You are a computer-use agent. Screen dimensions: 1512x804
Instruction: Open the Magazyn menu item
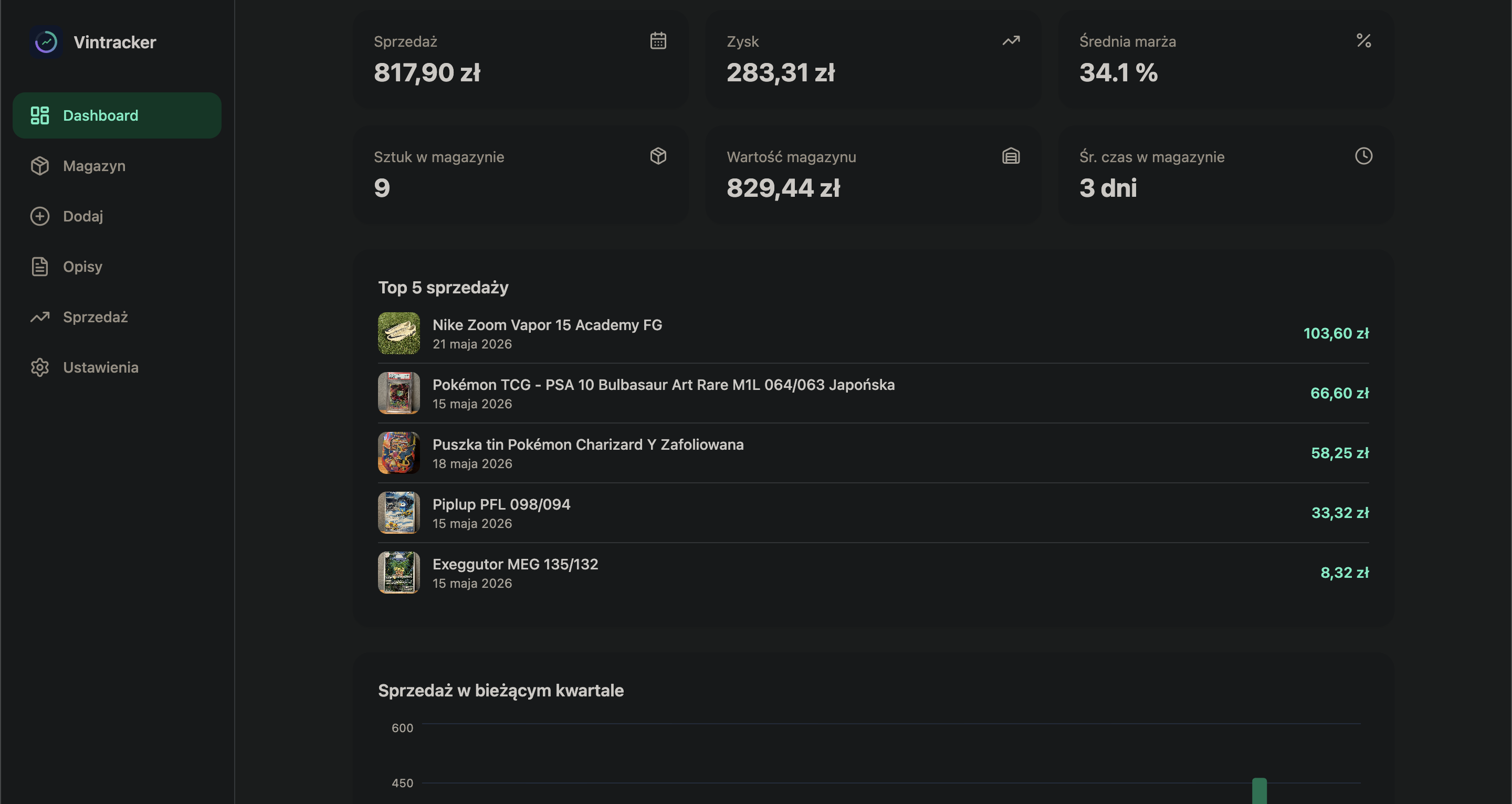tap(117, 166)
